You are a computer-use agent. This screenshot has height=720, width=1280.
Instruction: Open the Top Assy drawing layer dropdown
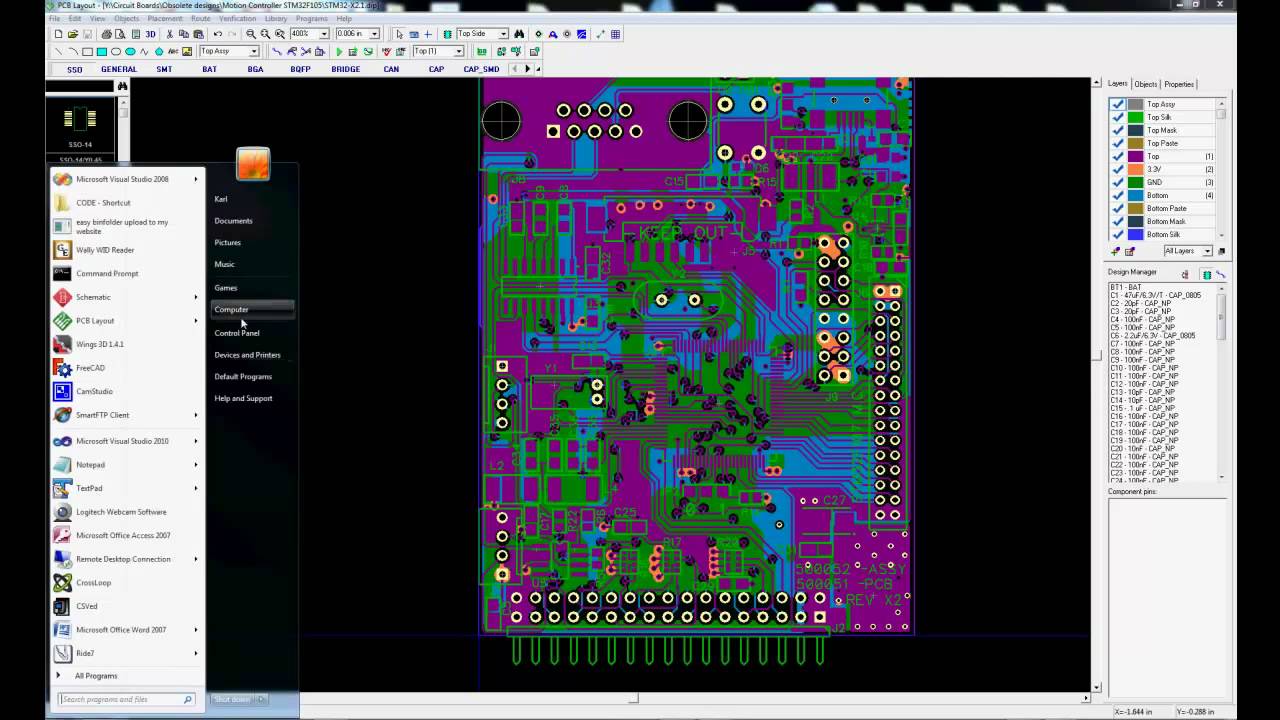click(254, 51)
